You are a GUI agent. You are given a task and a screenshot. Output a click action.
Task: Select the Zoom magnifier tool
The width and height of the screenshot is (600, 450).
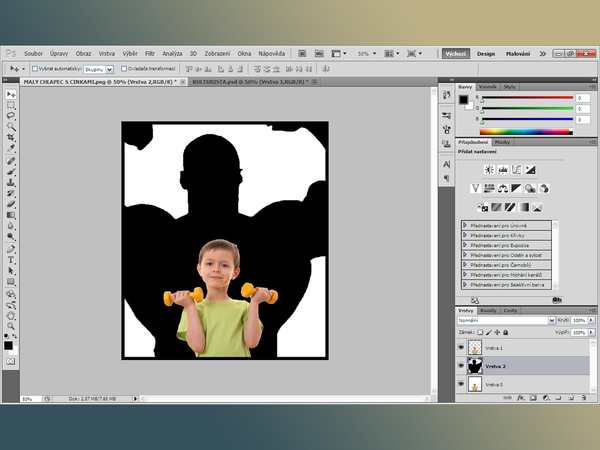click(x=11, y=324)
